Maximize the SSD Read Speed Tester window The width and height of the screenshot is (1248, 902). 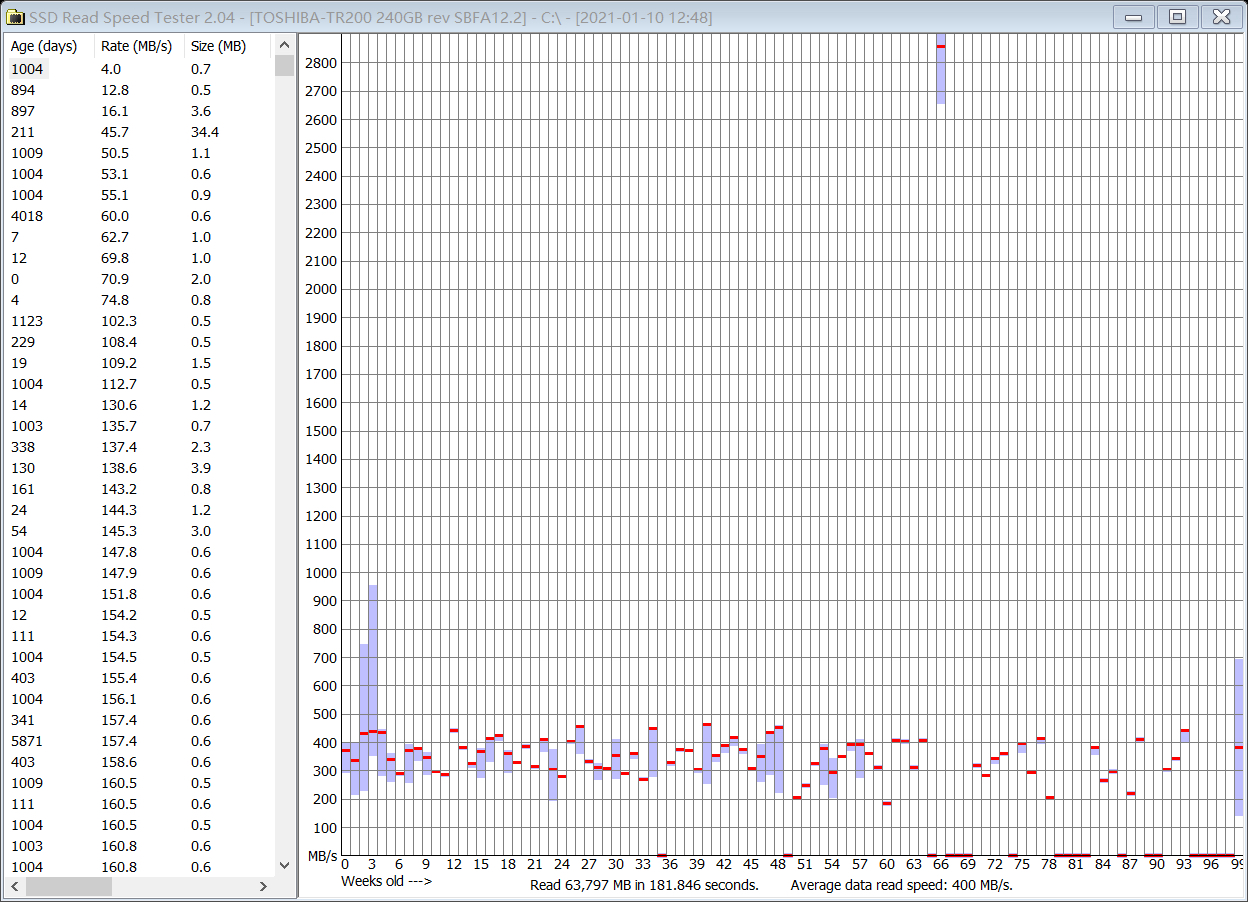pos(1178,16)
